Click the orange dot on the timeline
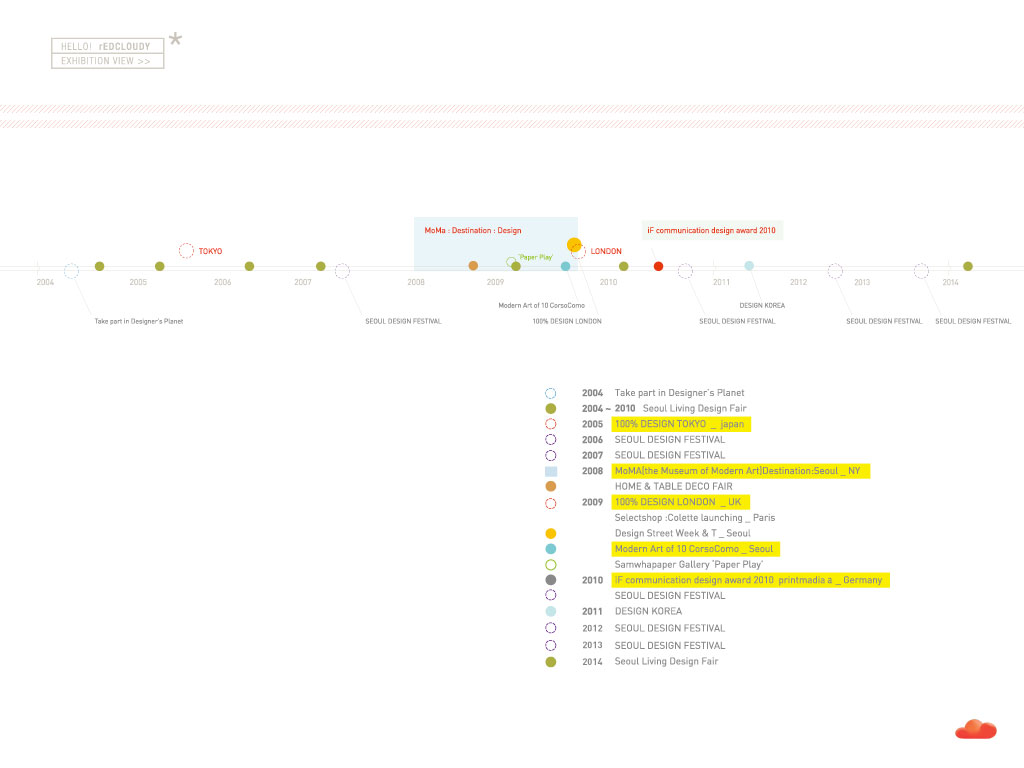The image size is (1024, 768). coord(473,266)
